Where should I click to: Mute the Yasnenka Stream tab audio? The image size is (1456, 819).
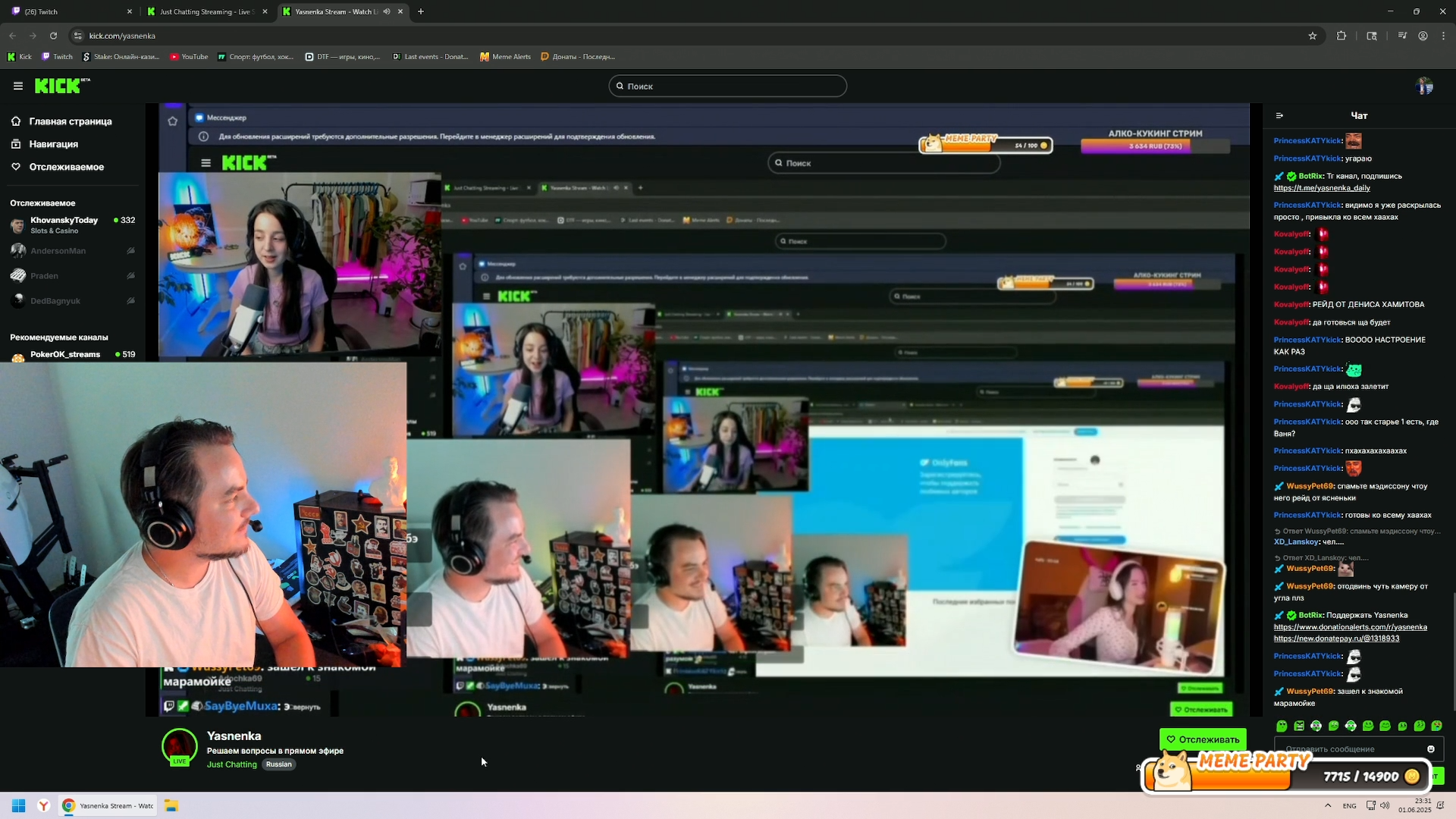pos(387,11)
